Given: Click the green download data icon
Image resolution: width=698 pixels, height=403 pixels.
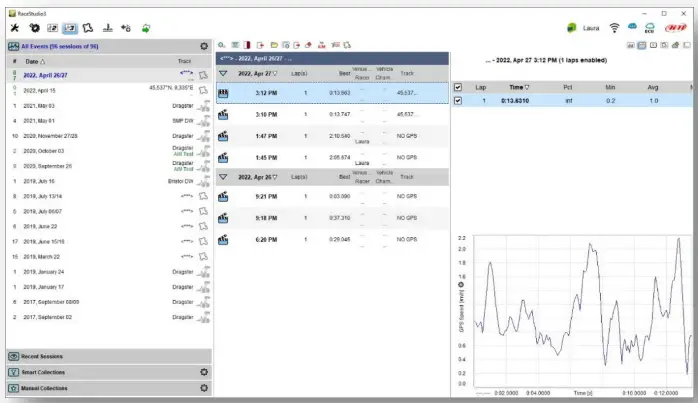Looking at the screenshot, I should click(146, 28).
